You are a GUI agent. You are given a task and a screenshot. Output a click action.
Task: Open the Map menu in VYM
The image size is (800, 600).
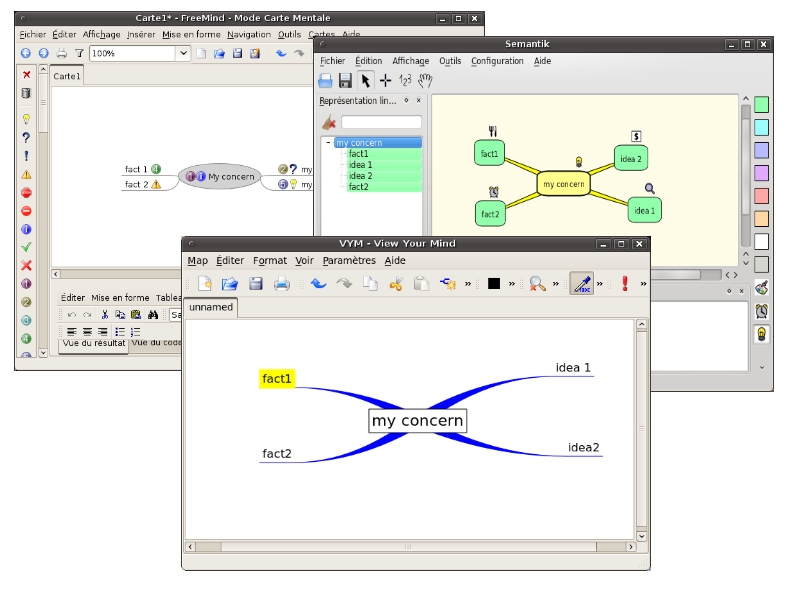[x=197, y=261]
